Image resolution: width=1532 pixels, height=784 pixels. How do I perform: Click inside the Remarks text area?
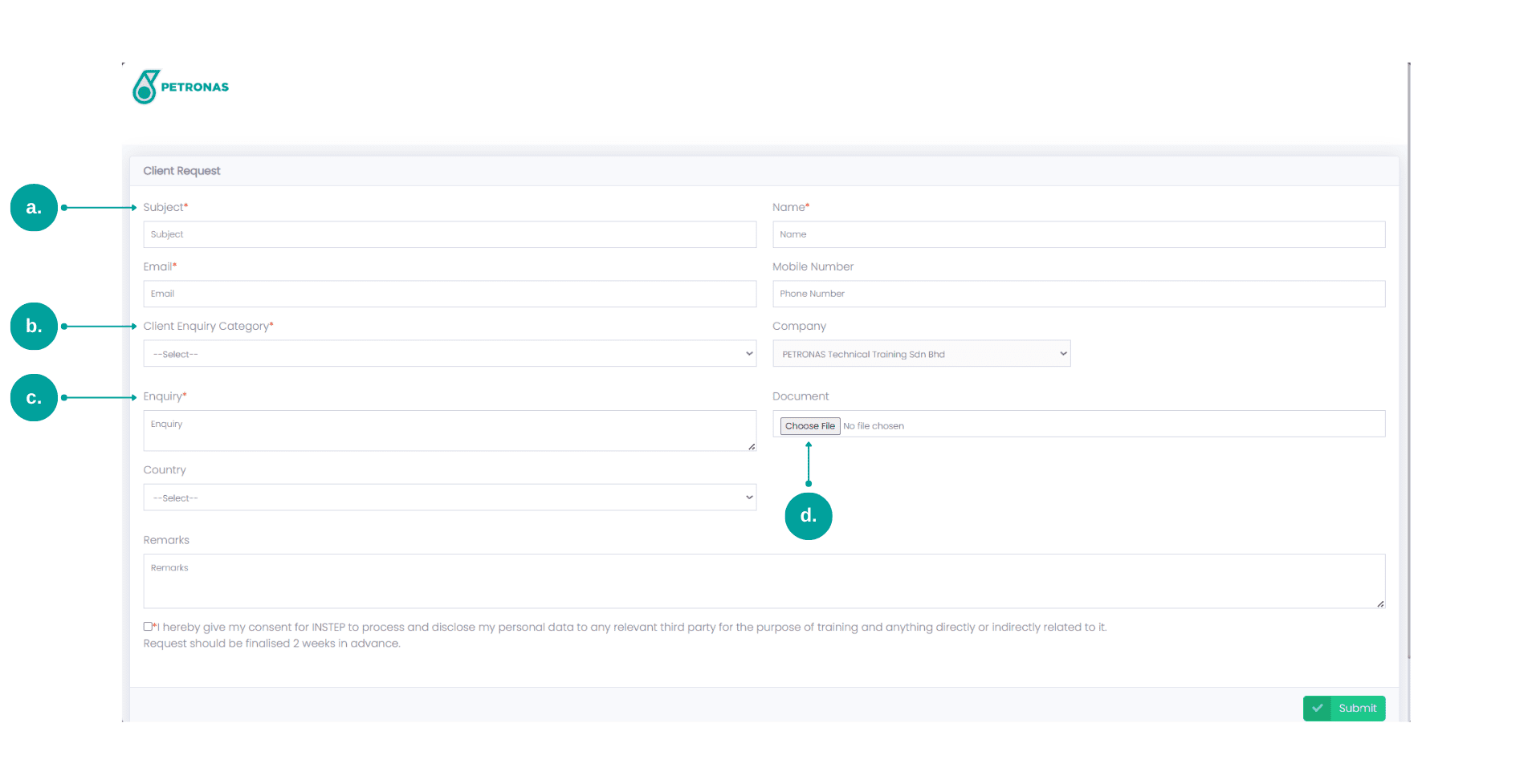click(x=763, y=581)
